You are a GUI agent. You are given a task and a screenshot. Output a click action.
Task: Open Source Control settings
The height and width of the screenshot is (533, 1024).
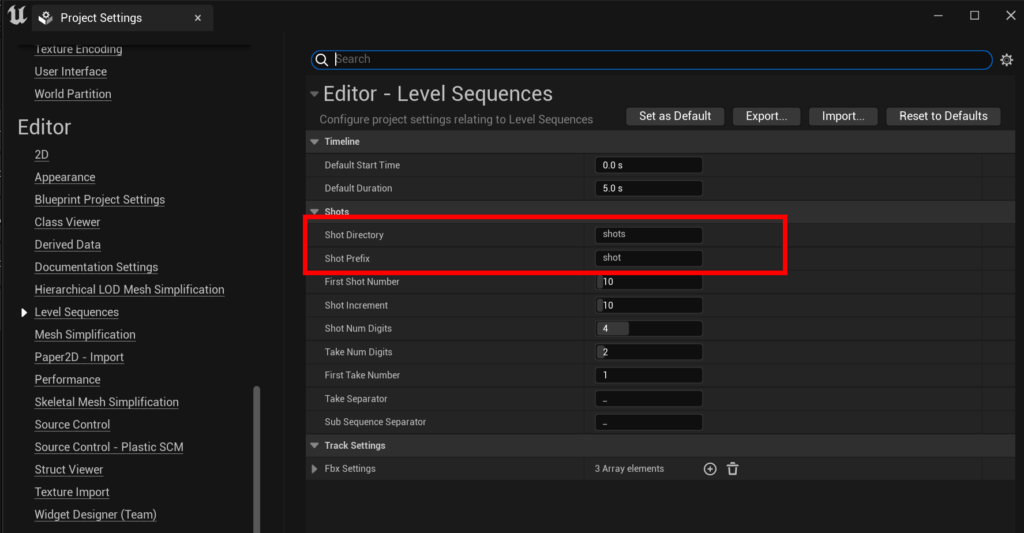(72, 425)
